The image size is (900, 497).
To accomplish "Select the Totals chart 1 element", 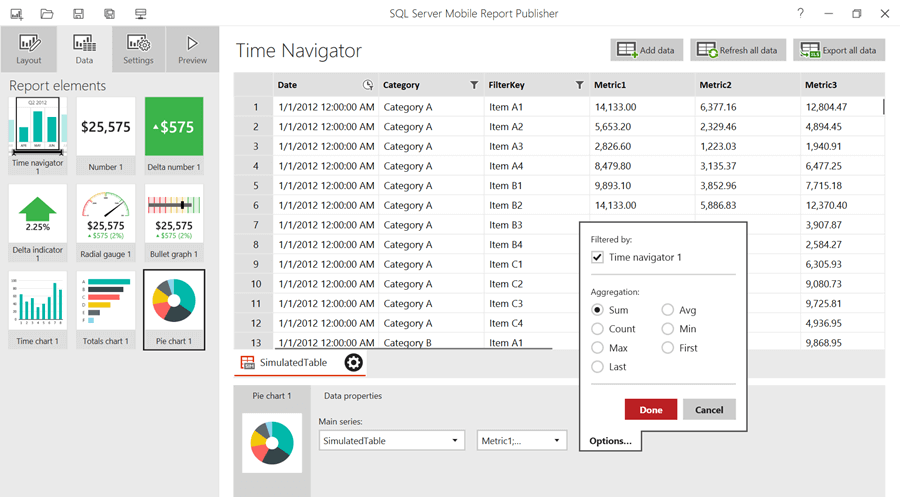I will 106,310.
